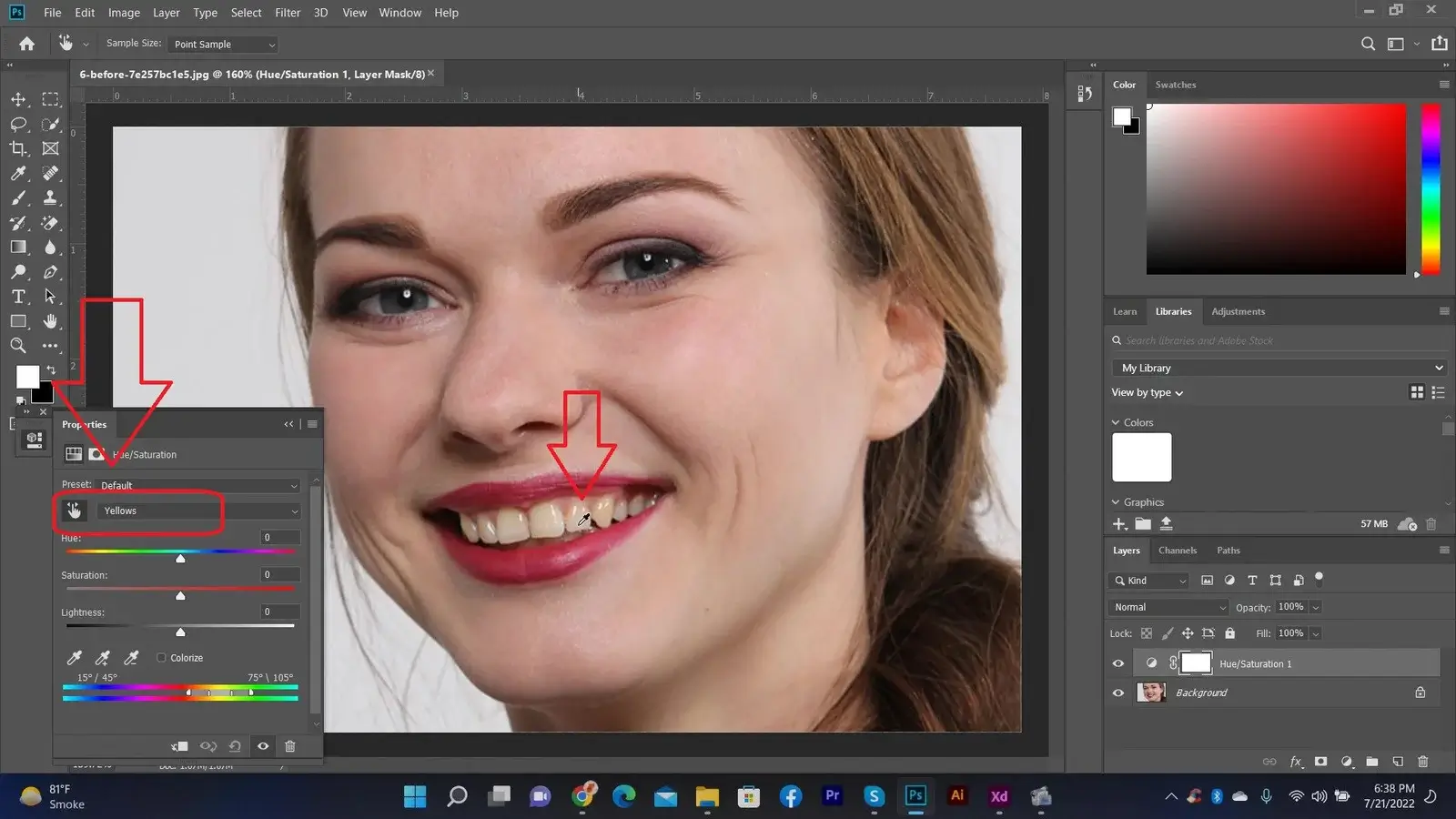Open Premiere Pro from the taskbar
The width and height of the screenshot is (1456, 819).
[x=832, y=796]
